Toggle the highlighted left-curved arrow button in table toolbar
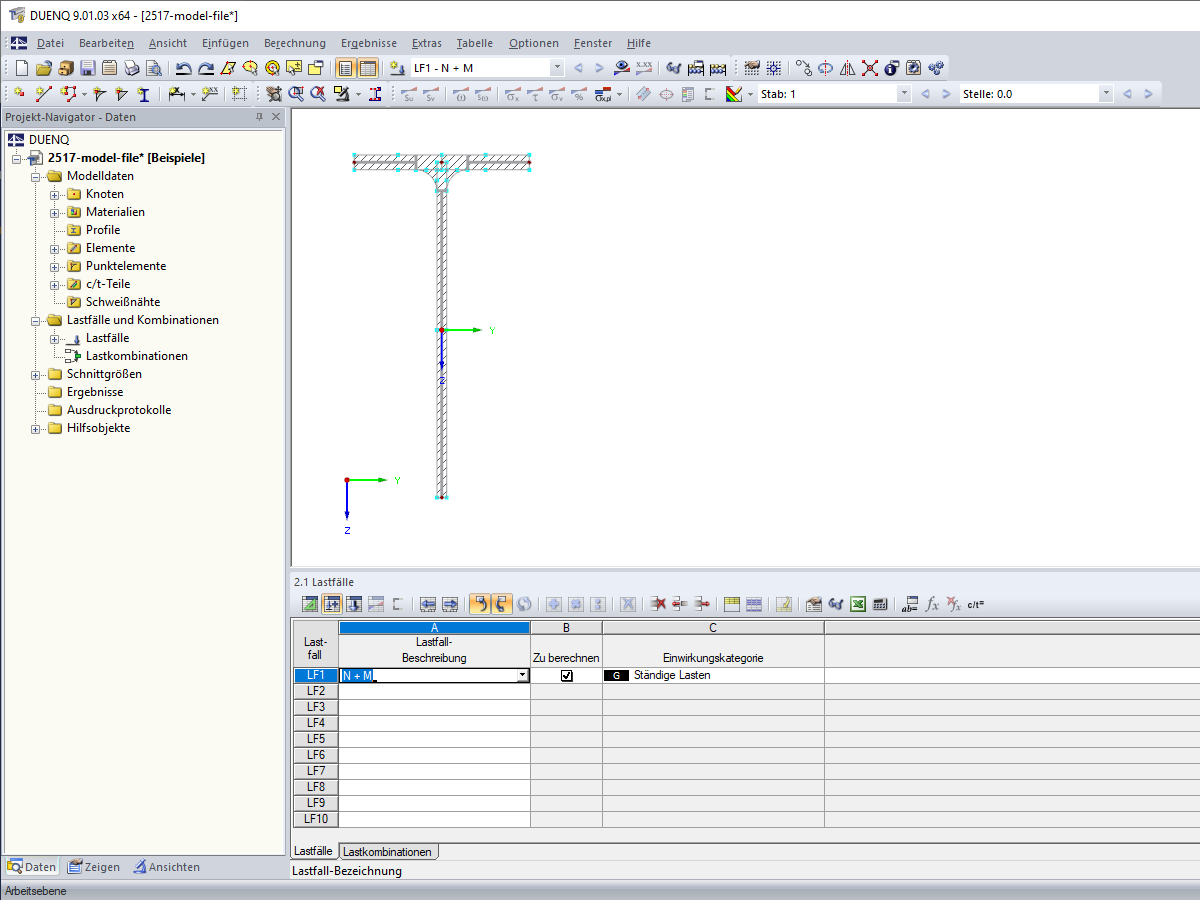1200x900 pixels. click(479, 604)
